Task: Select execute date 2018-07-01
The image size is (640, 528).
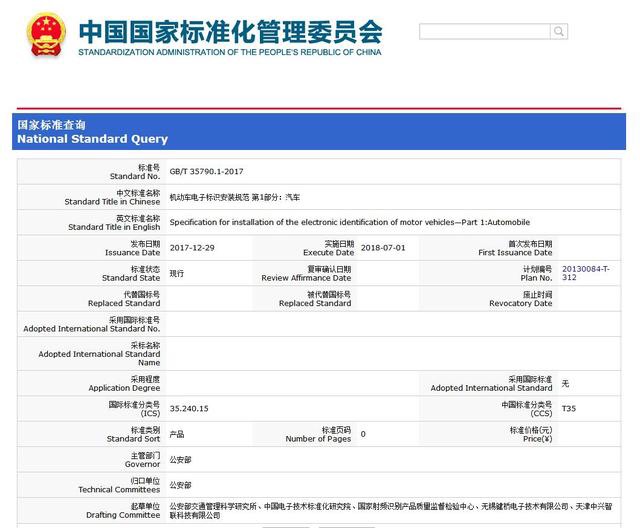Action: coord(383,248)
